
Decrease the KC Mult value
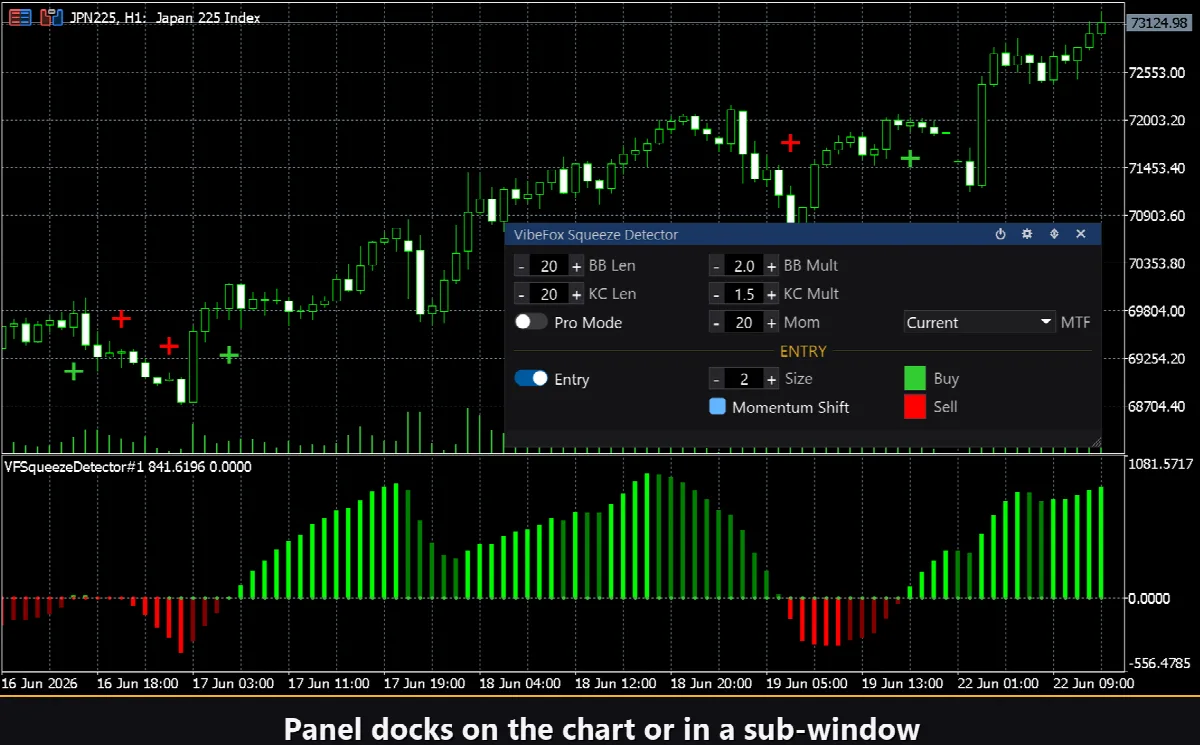tap(716, 294)
